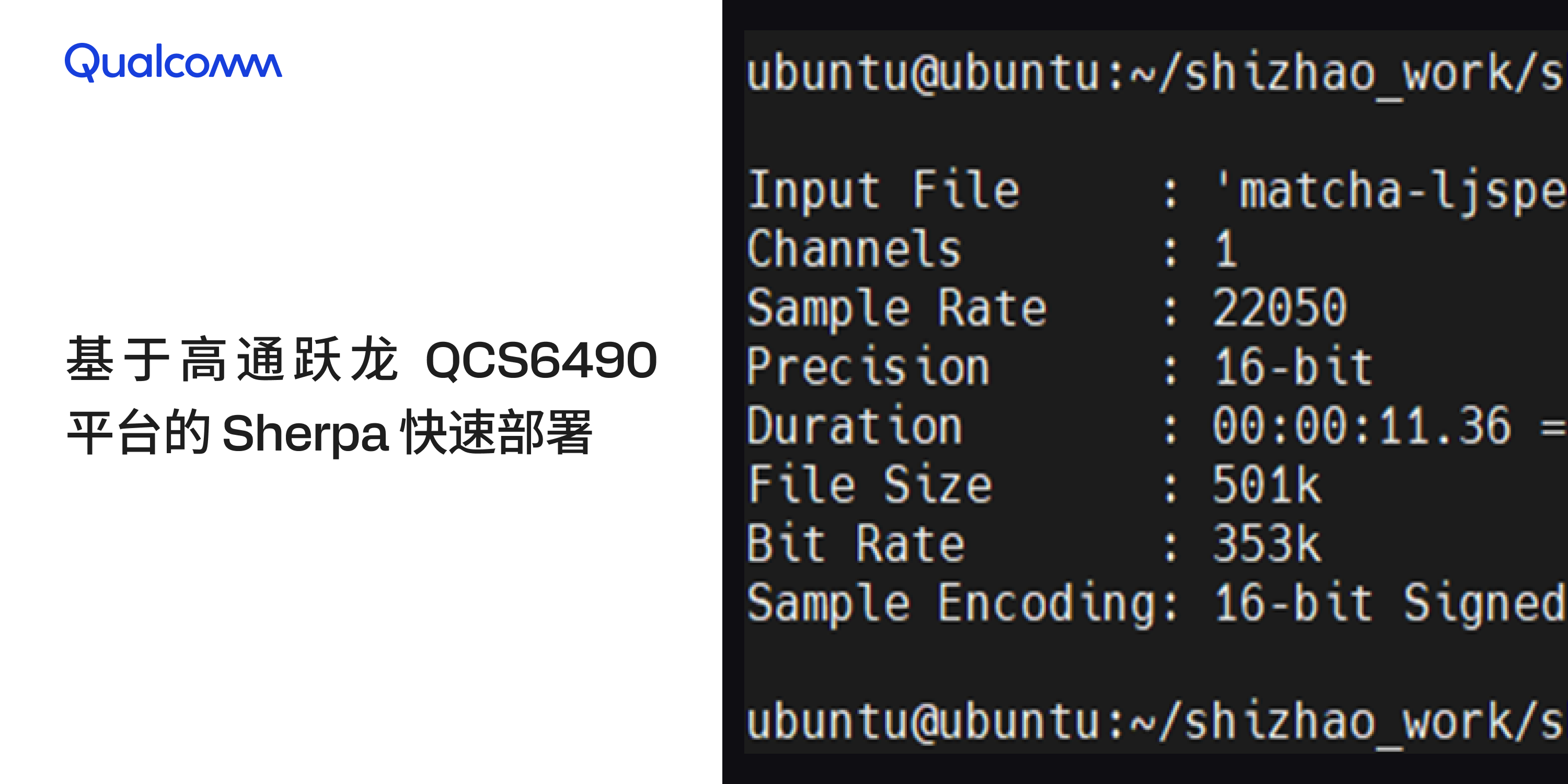
Task: Click the Input File label
Action: pyautogui.click(x=884, y=191)
